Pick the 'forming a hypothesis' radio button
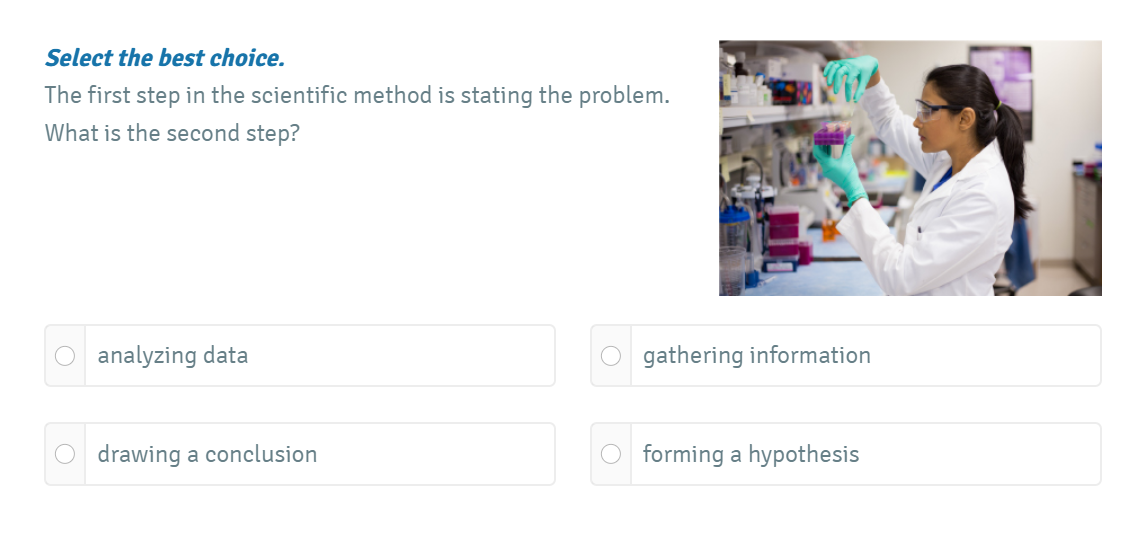The image size is (1136, 552). (x=611, y=454)
